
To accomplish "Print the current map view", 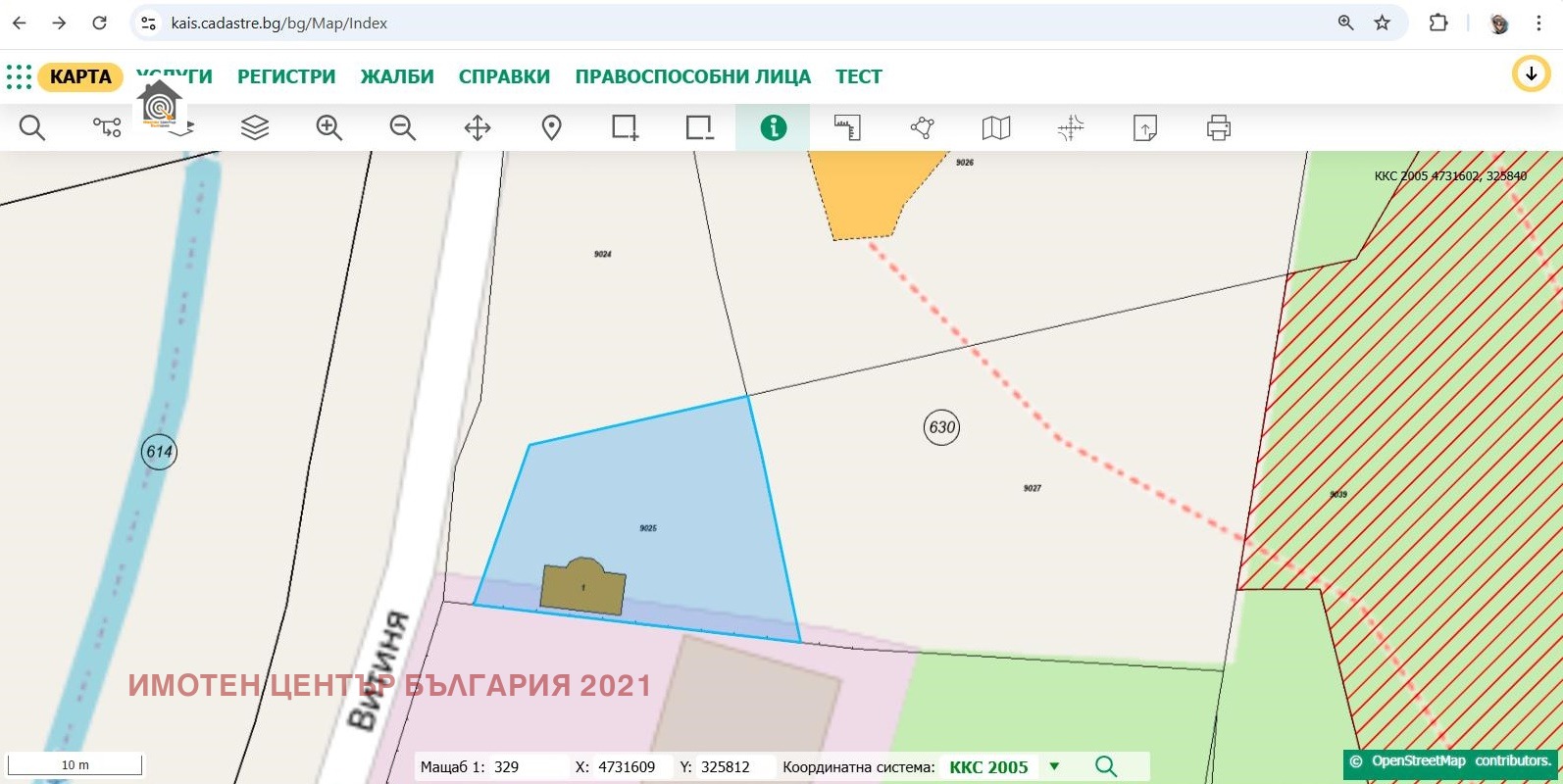I will pyautogui.click(x=1218, y=127).
